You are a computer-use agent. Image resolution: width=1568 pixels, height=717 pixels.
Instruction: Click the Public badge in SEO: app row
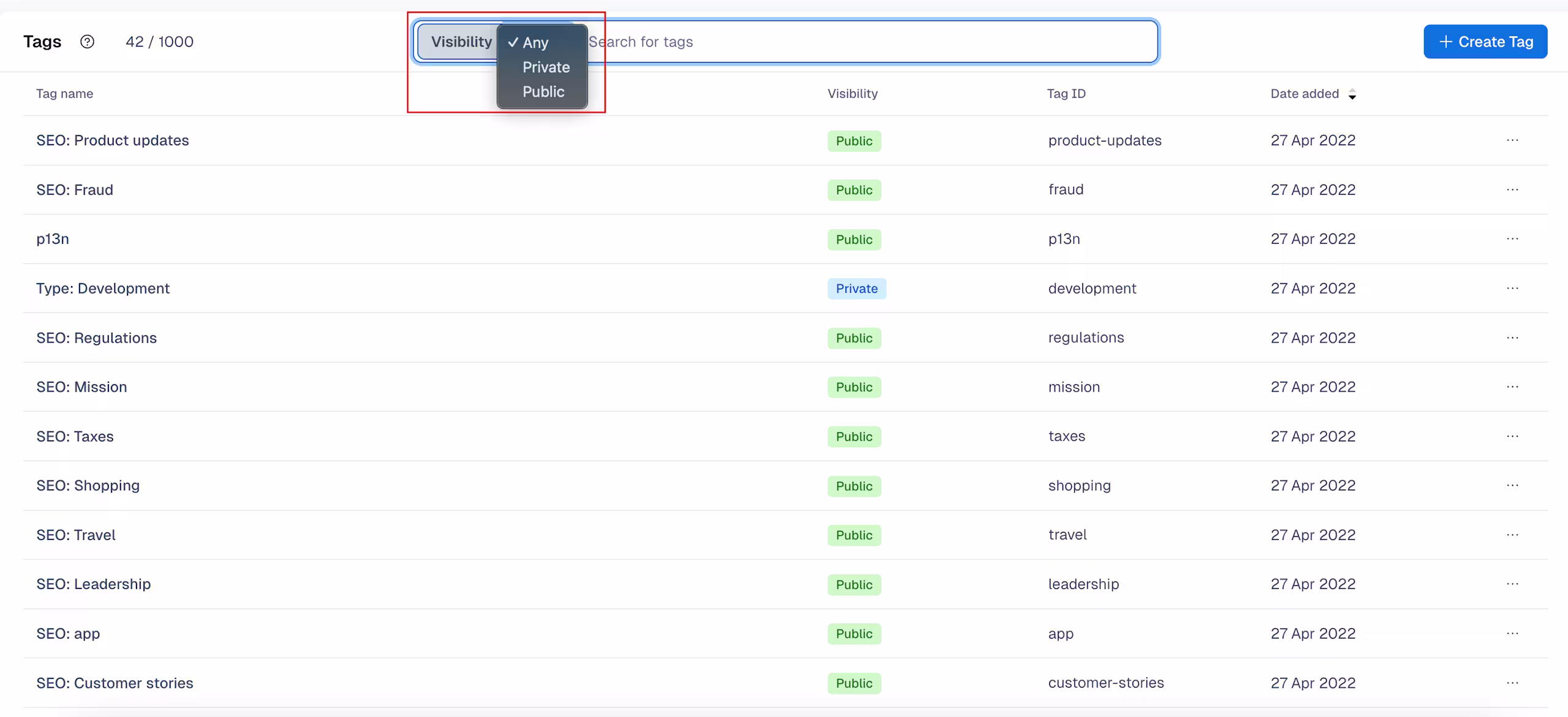pyautogui.click(x=854, y=634)
